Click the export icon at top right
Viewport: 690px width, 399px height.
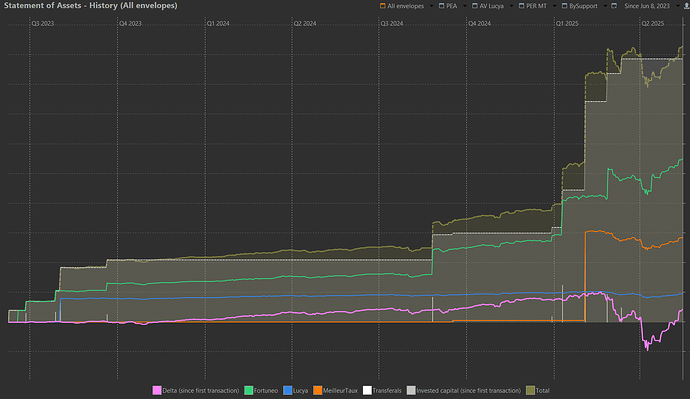coord(686,6)
